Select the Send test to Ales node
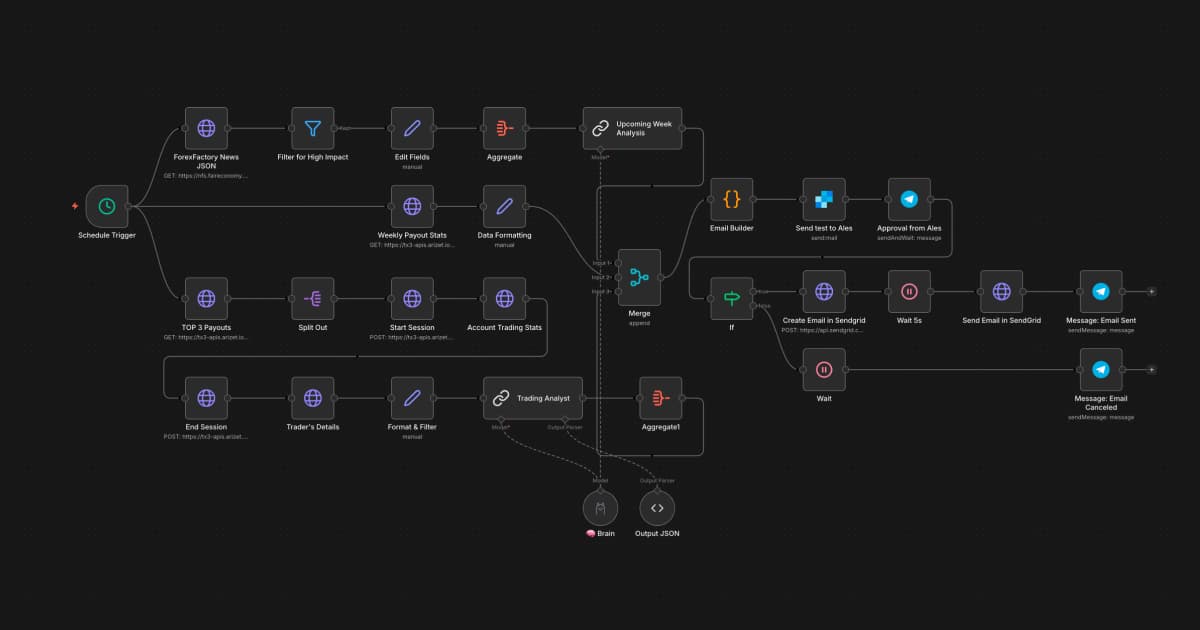This screenshot has height=630, width=1200. tap(822, 198)
